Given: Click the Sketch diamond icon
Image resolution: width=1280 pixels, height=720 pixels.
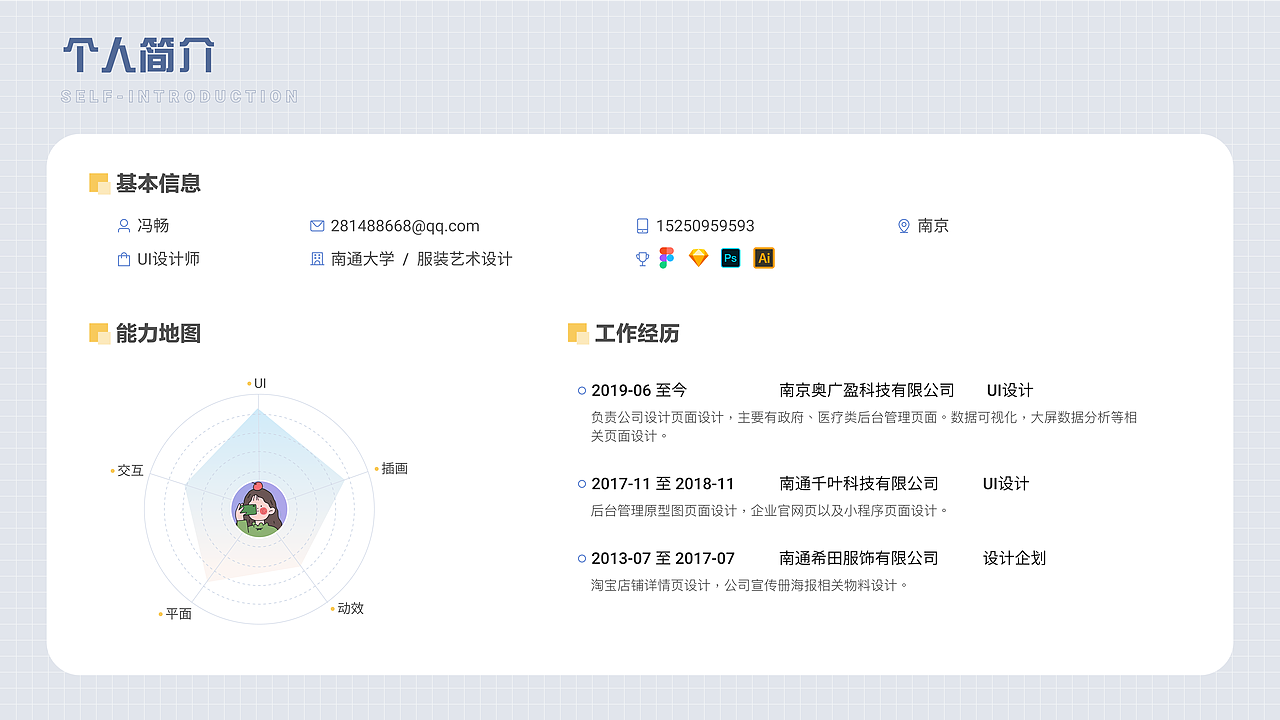Looking at the screenshot, I should (x=698, y=257).
